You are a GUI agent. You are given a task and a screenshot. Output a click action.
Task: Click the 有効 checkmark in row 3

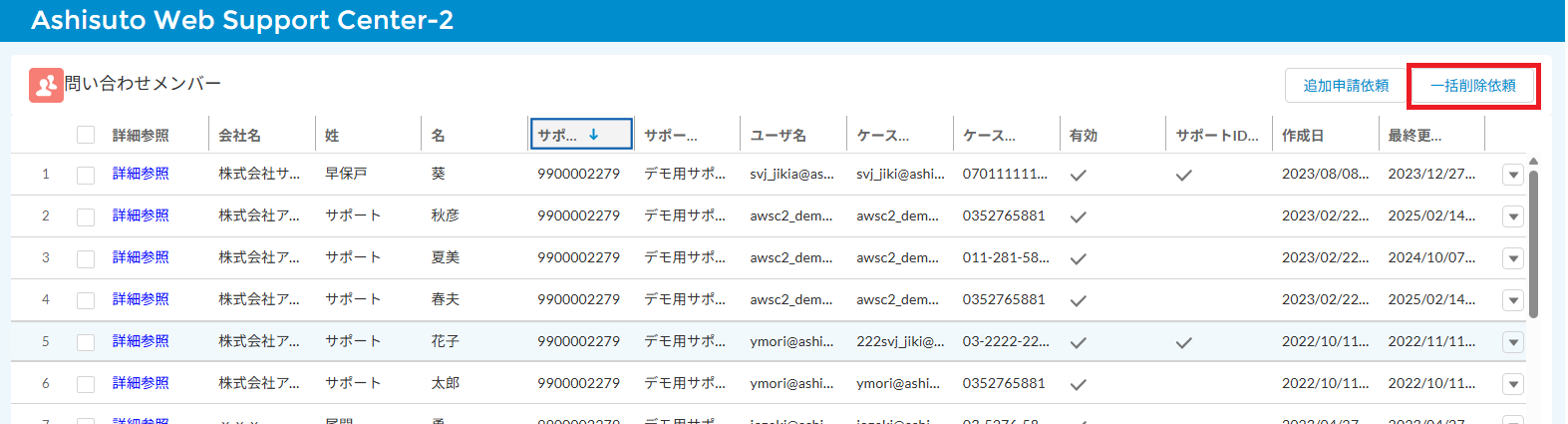pyautogui.click(x=1078, y=258)
